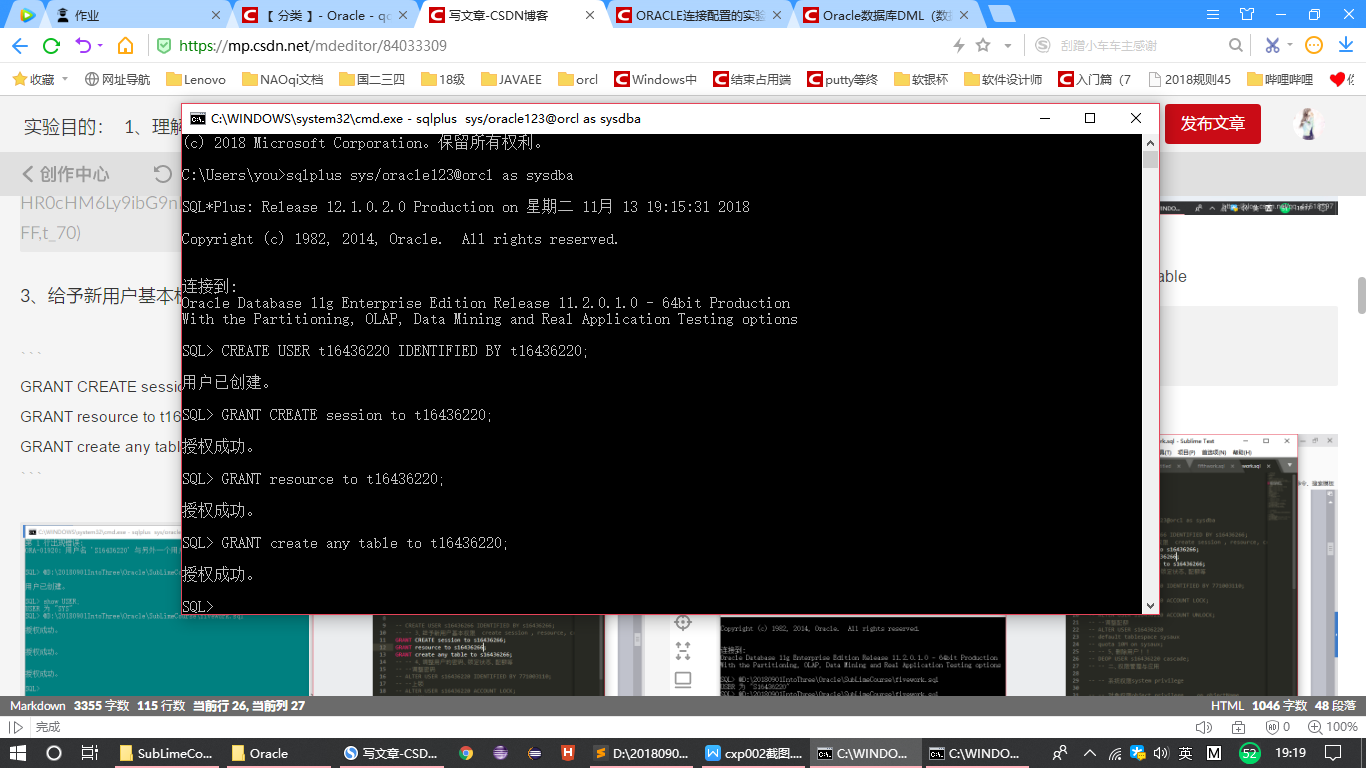This screenshot has width=1366, height=768.
Task: Open the 2018规则45 bookmark
Action: pos(1189,79)
